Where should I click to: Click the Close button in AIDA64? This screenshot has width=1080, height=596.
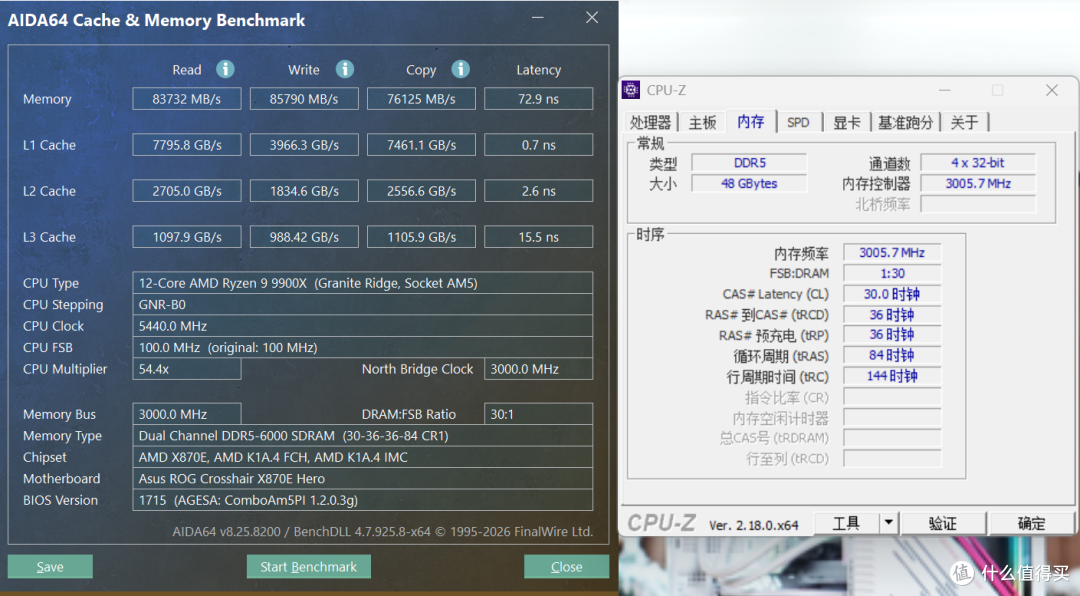click(x=566, y=566)
